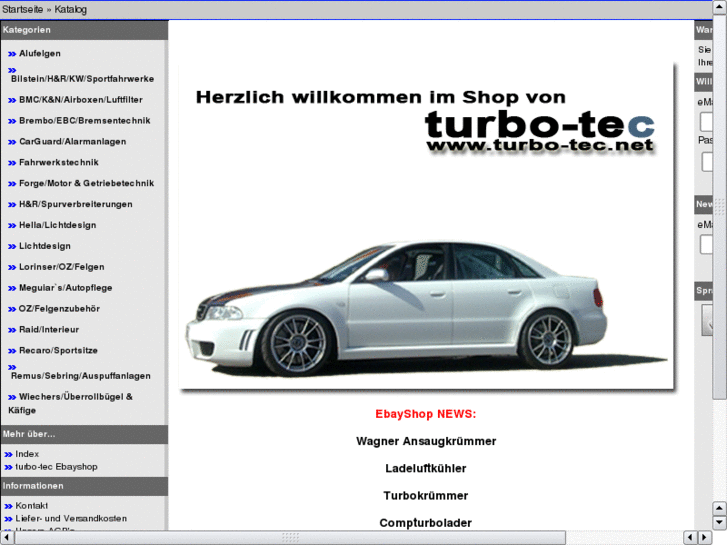The width and height of the screenshot is (727, 545).
Task: Click the horizontal scrollbar thumb
Action: 290,538
